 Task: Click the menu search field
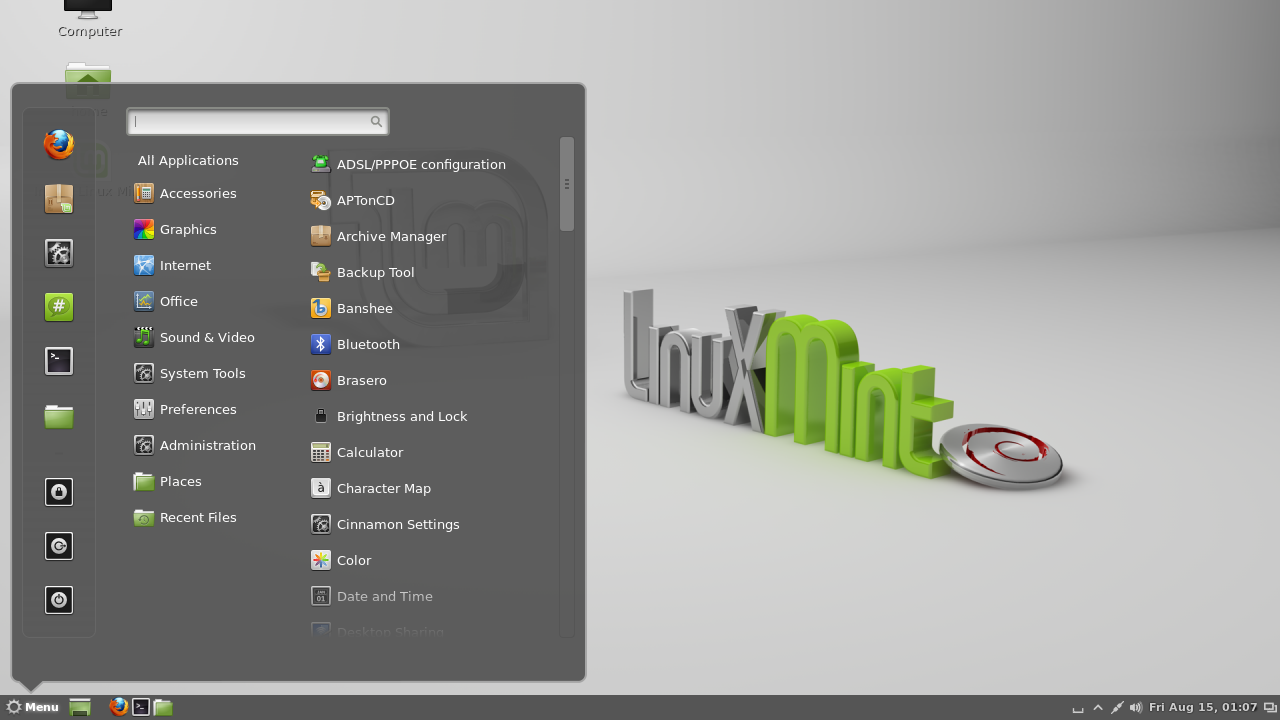coord(257,121)
